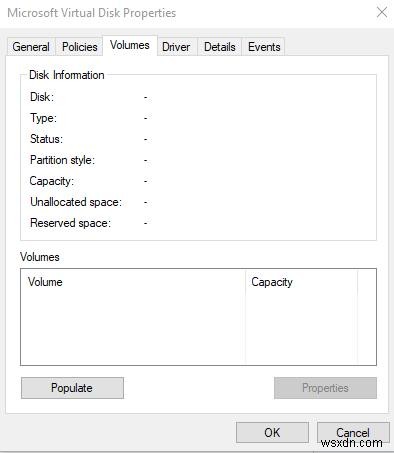Click the Populate button
The width and height of the screenshot is (394, 453).
tap(72, 388)
